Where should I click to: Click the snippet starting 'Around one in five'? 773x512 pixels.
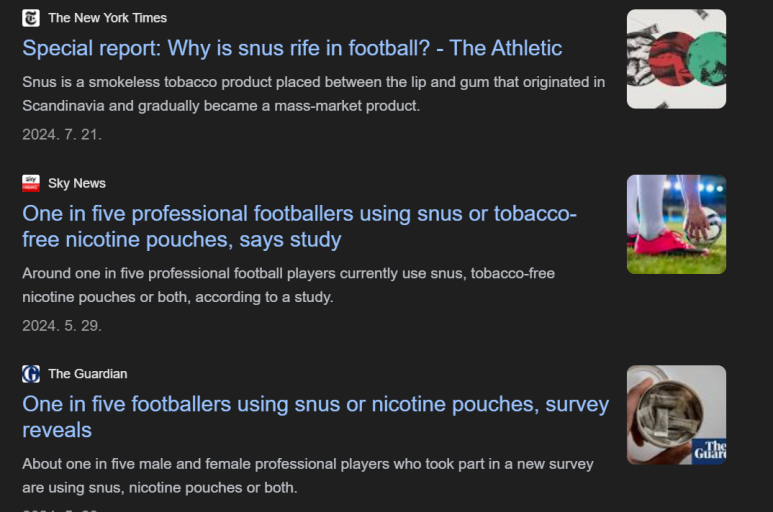(288, 285)
